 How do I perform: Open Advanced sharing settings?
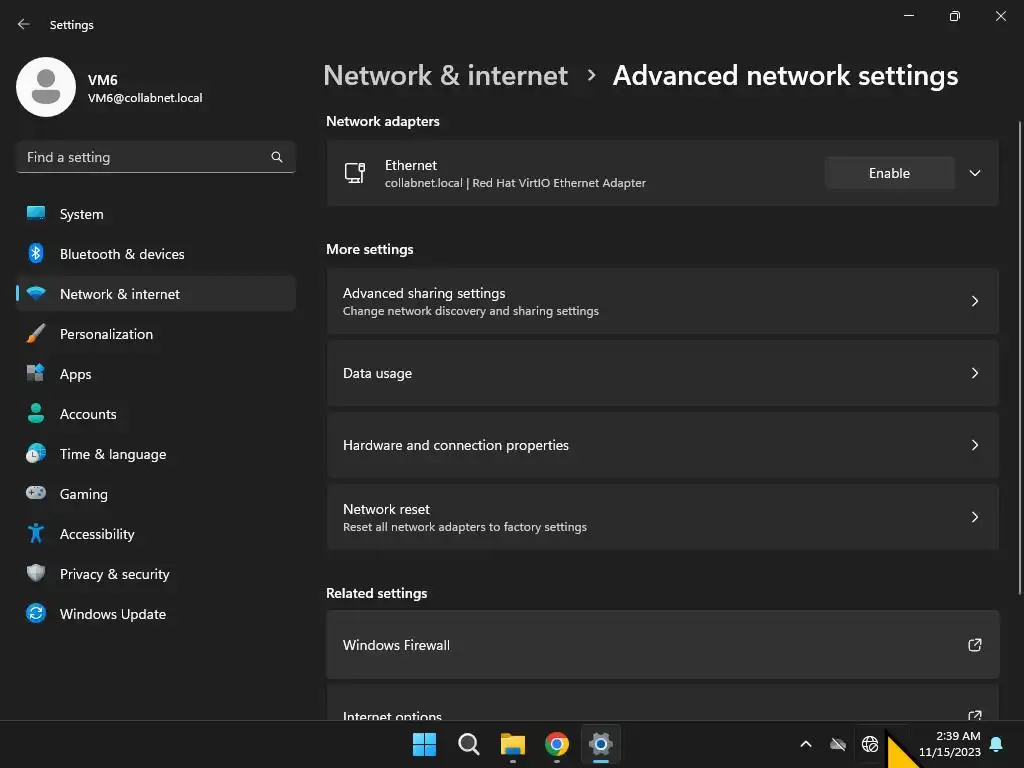[662, 301]
